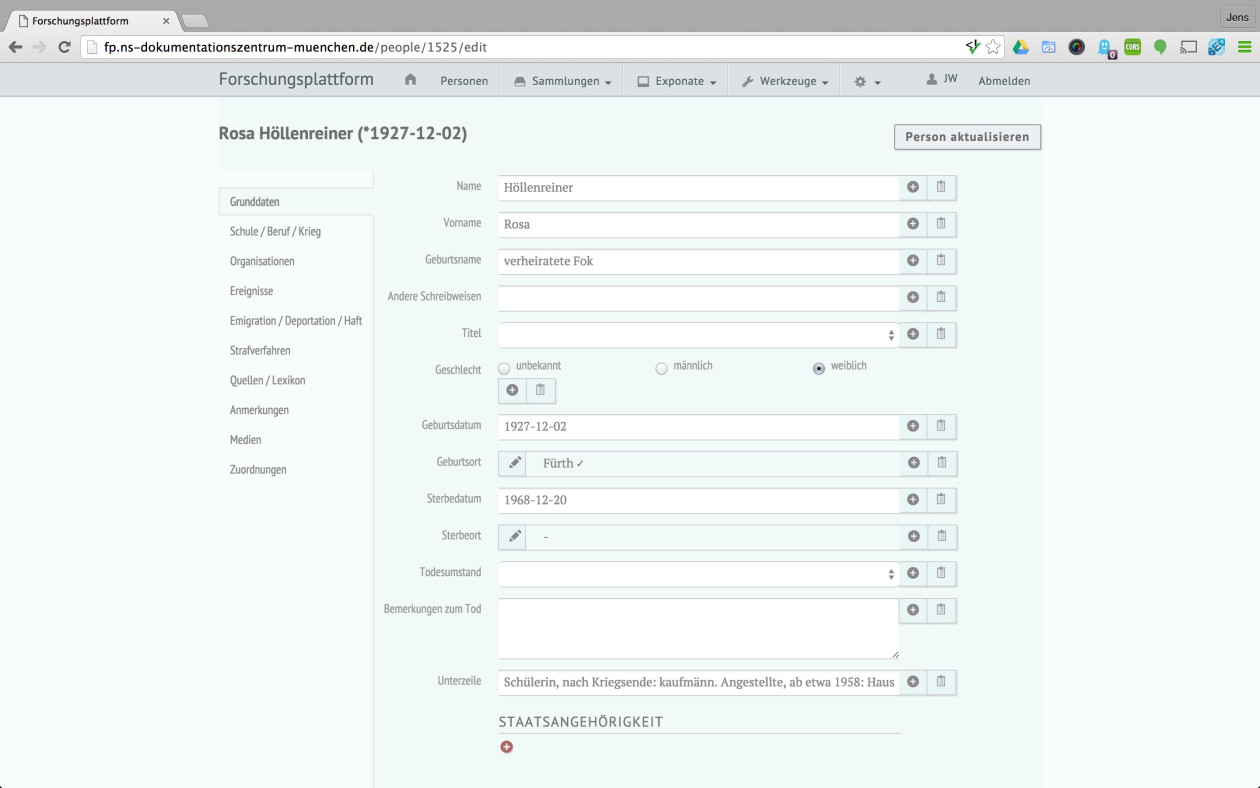
Task: Open the Titel dropdown
Action: tap(699, 335)
